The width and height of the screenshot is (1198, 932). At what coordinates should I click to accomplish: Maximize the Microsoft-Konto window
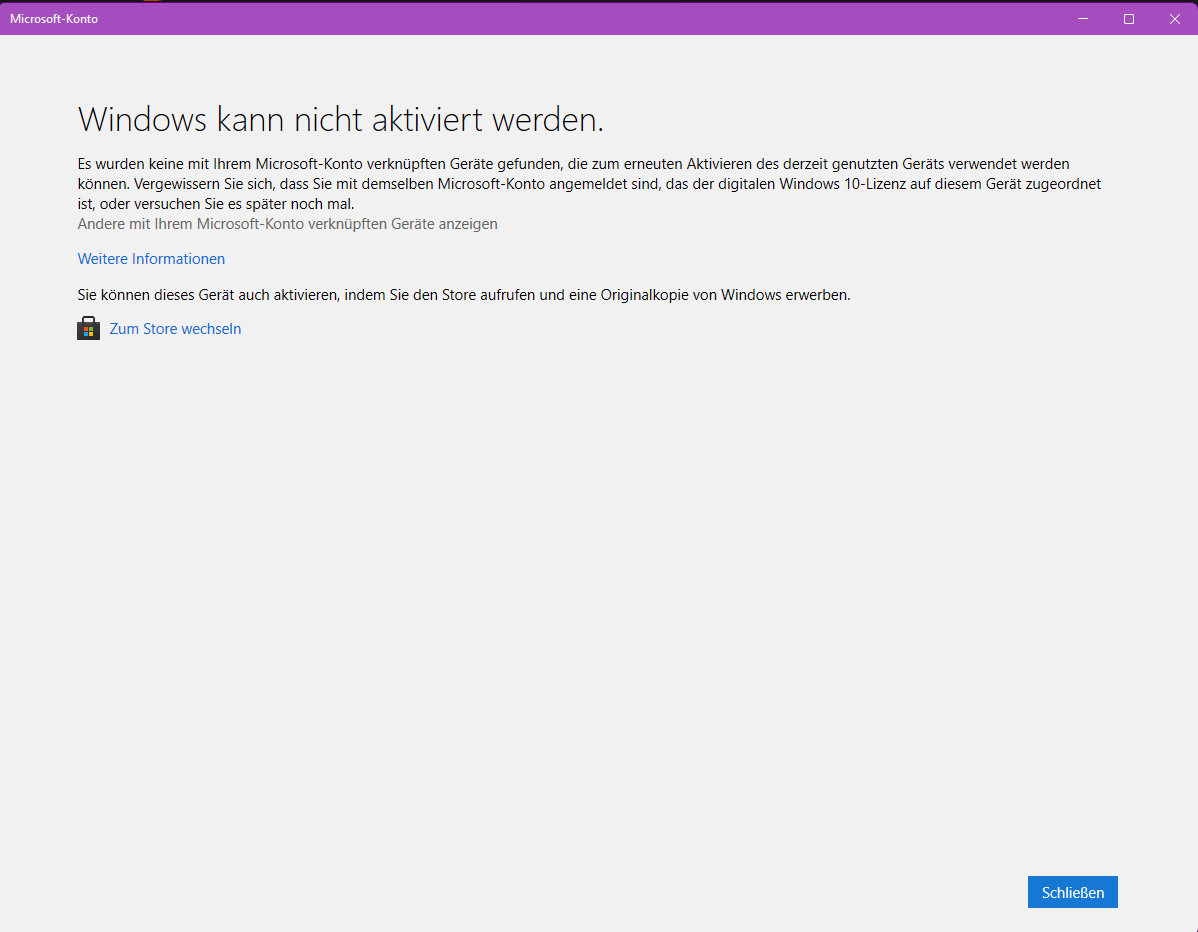1128,18
